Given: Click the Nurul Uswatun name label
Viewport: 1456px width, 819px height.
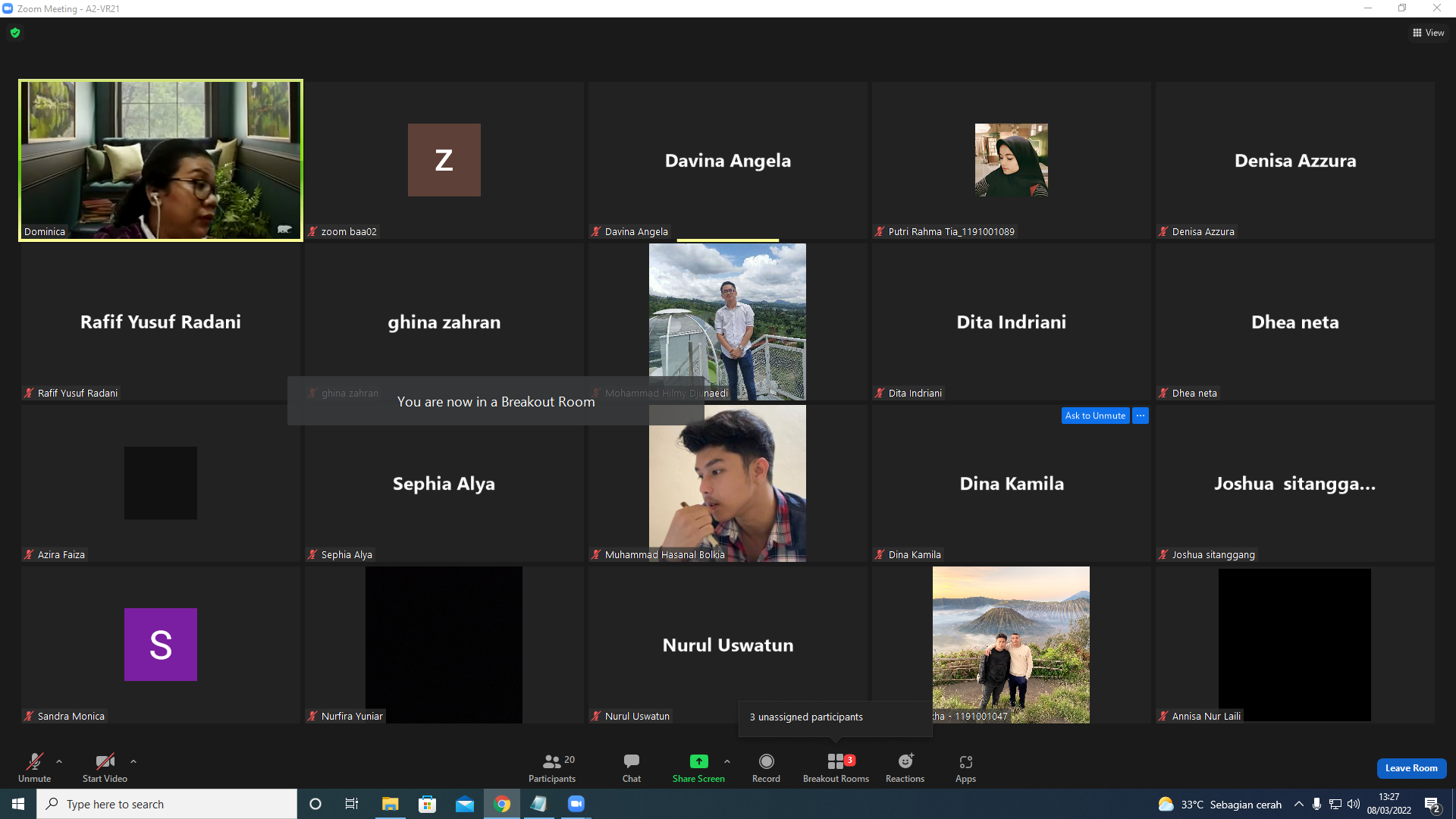Looking at the screenshot, I should point(637,717).
